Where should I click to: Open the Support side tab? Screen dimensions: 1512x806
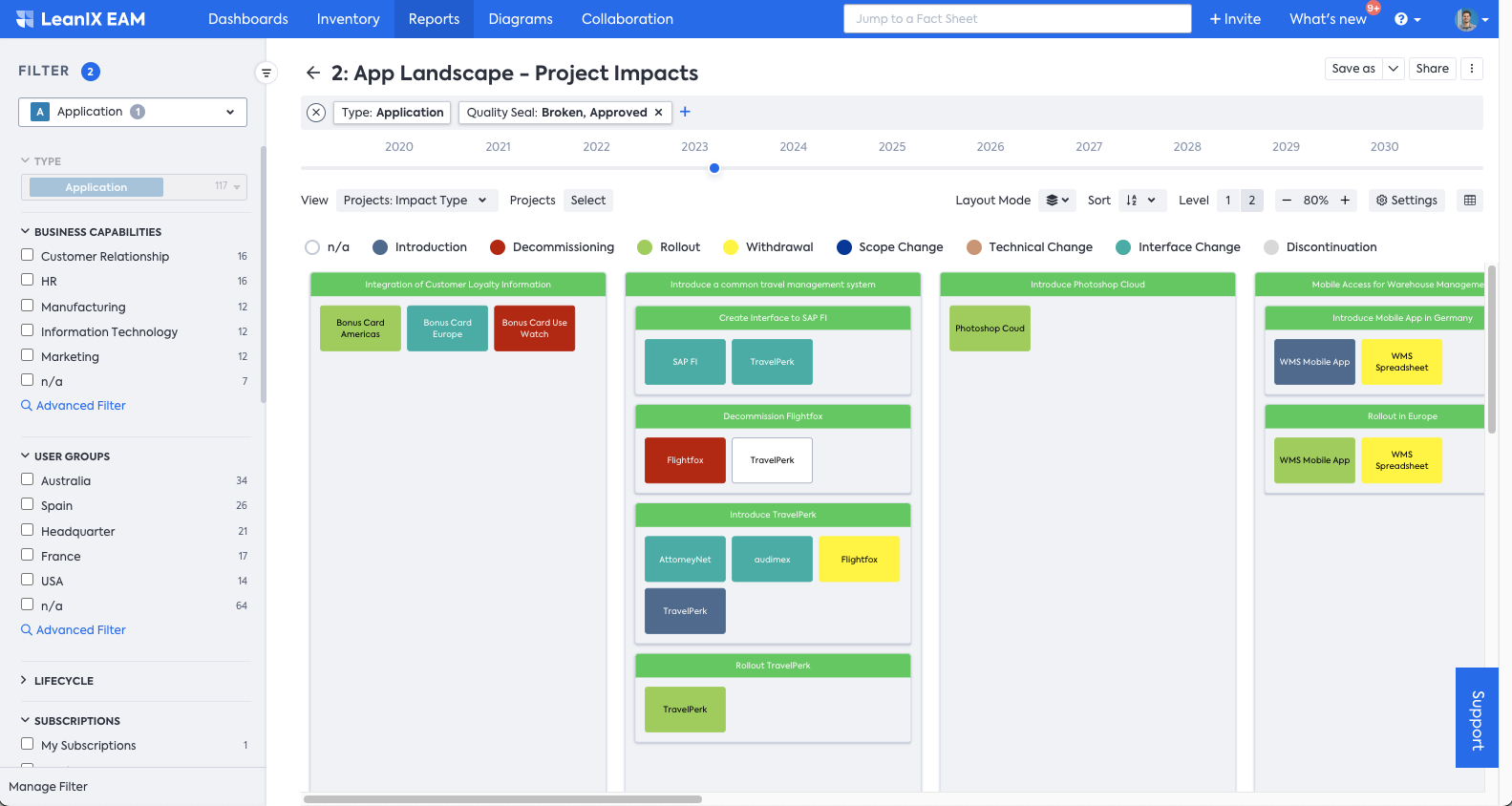1477,718
